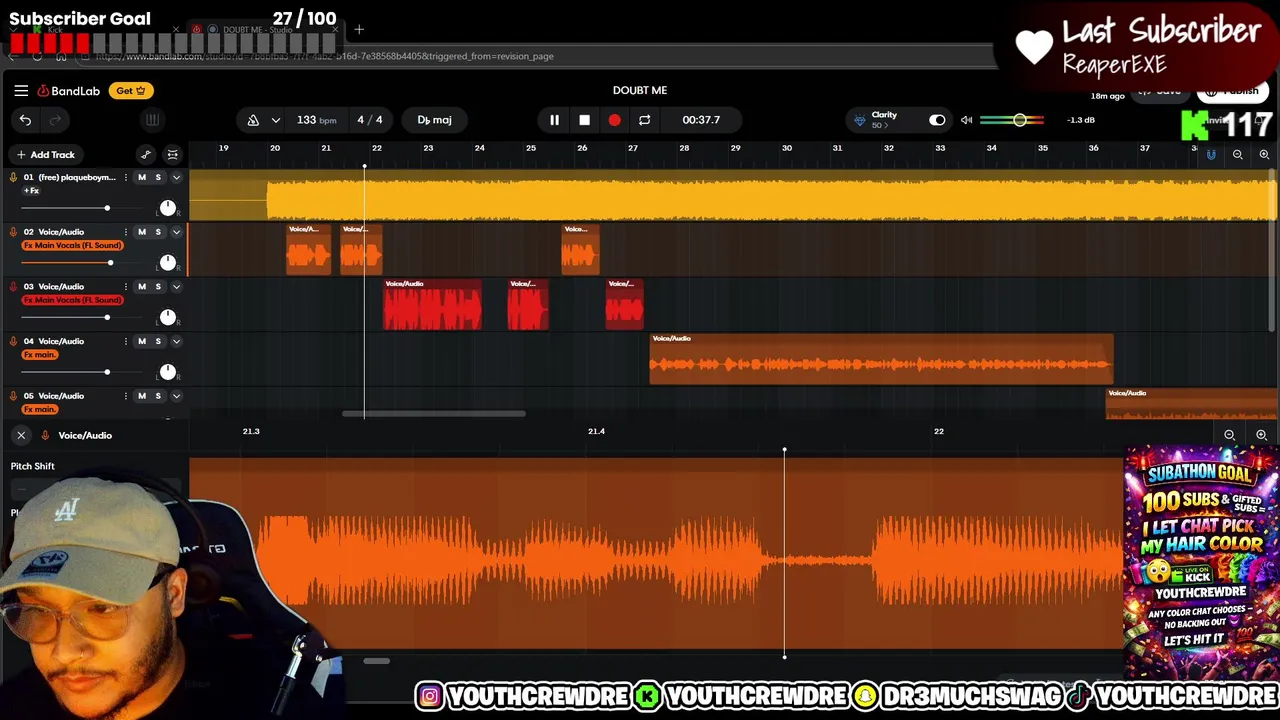The height and width of the screenshot is (720, 1280).
Task: Select the long orange clip on track 04
Action: pyautogui.click(x=881, y=360)
